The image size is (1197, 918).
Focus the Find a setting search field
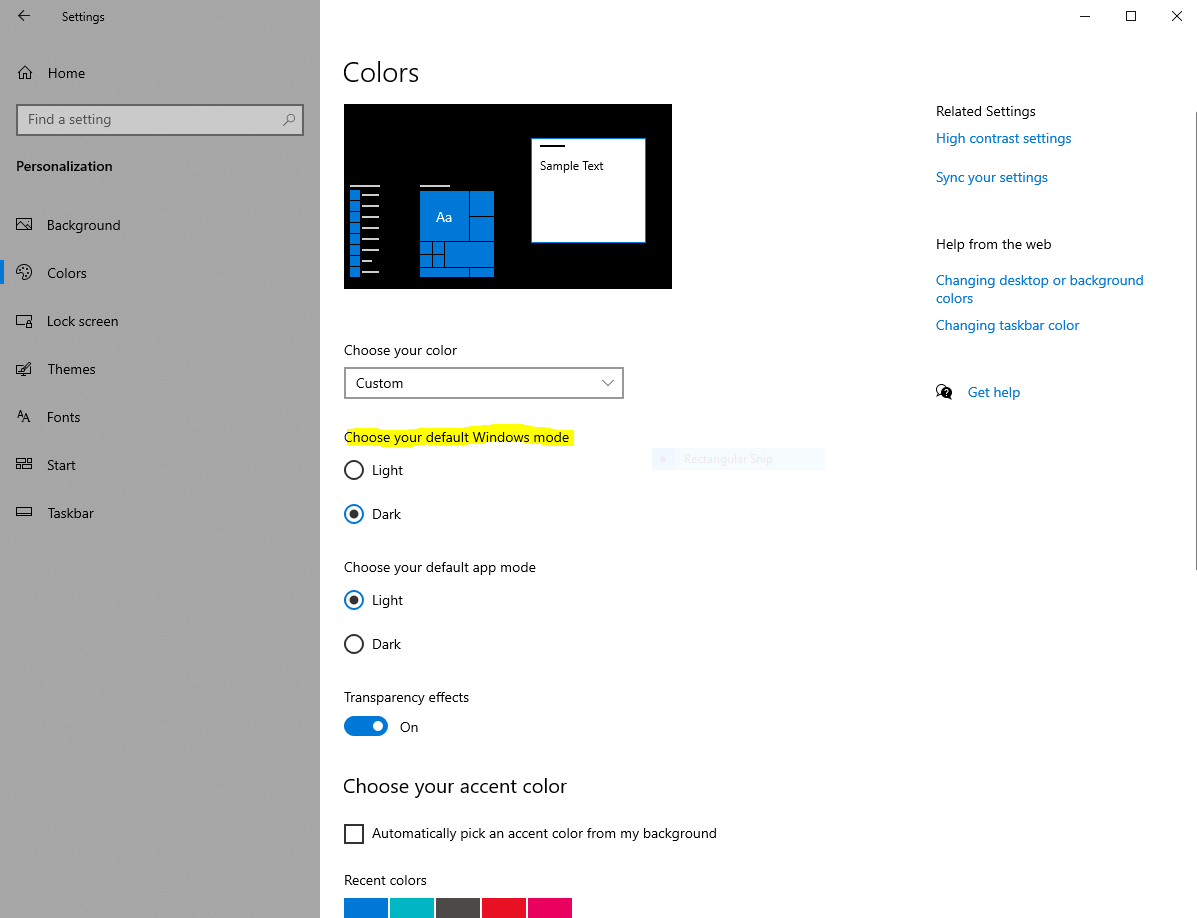160,120
